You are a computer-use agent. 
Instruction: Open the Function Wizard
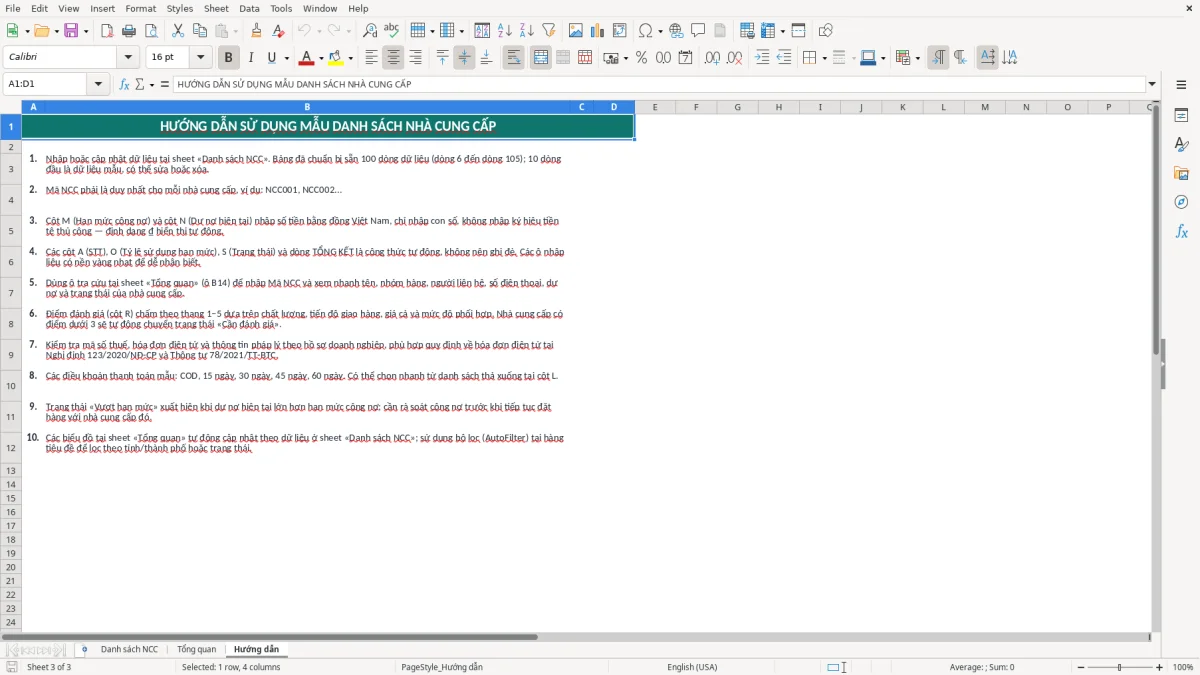pyautogui.click(x=125, y=84)
